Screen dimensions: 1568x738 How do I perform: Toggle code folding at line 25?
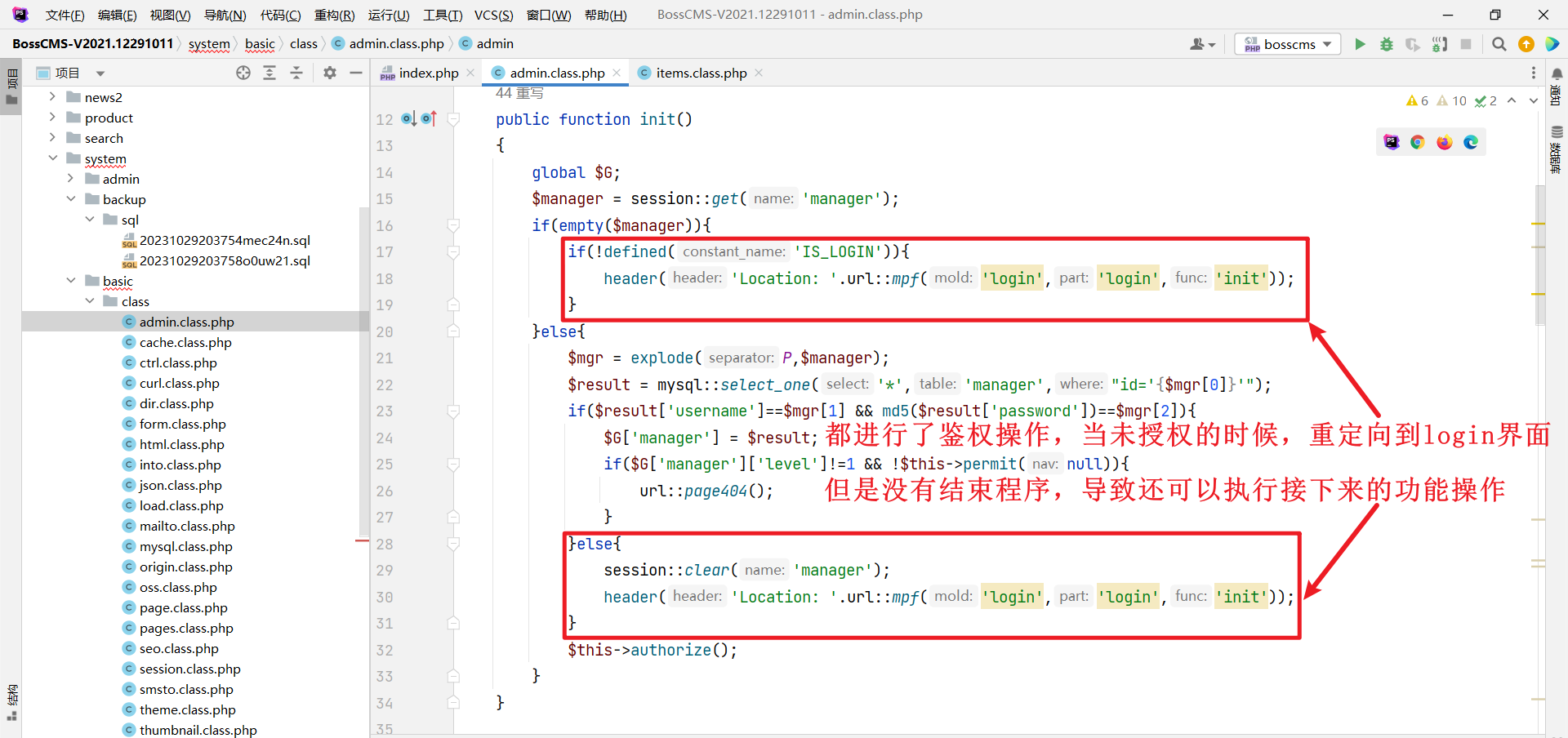pyautogui.click(x=453, y=465)
